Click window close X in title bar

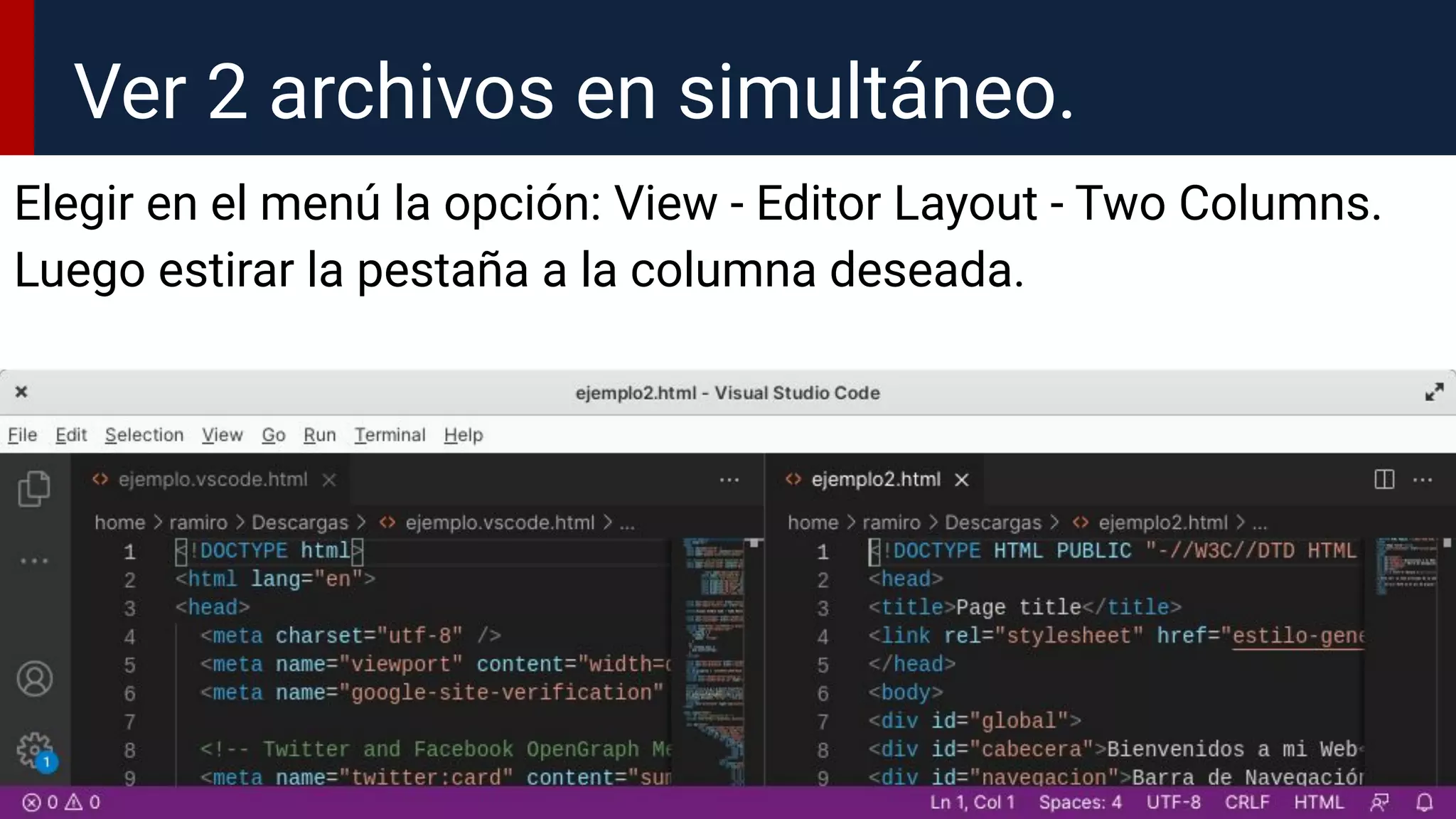pos(21,392)
